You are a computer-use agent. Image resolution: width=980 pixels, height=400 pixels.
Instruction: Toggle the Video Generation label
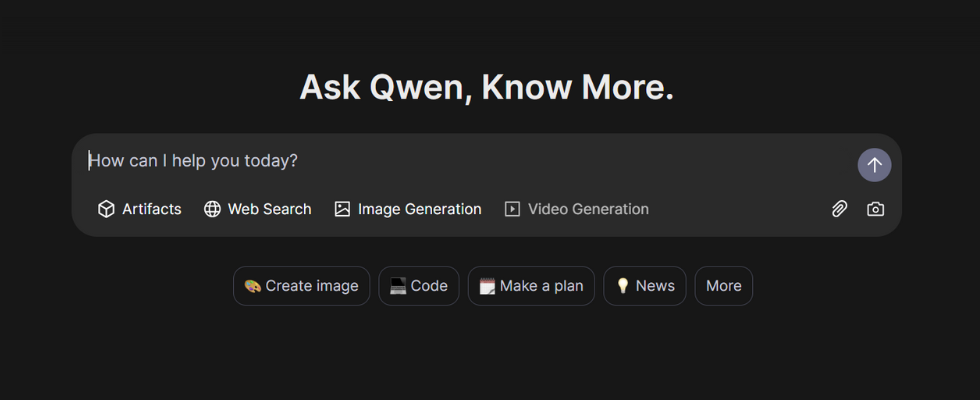pyautogui.click(x=588, y=209)
